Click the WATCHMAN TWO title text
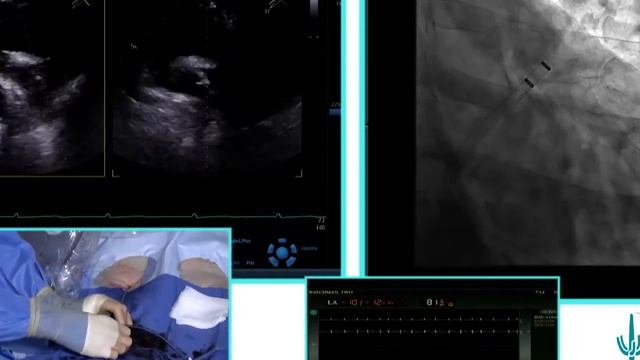The height and width of the screenshot is (360, 640). pos(331,292)
